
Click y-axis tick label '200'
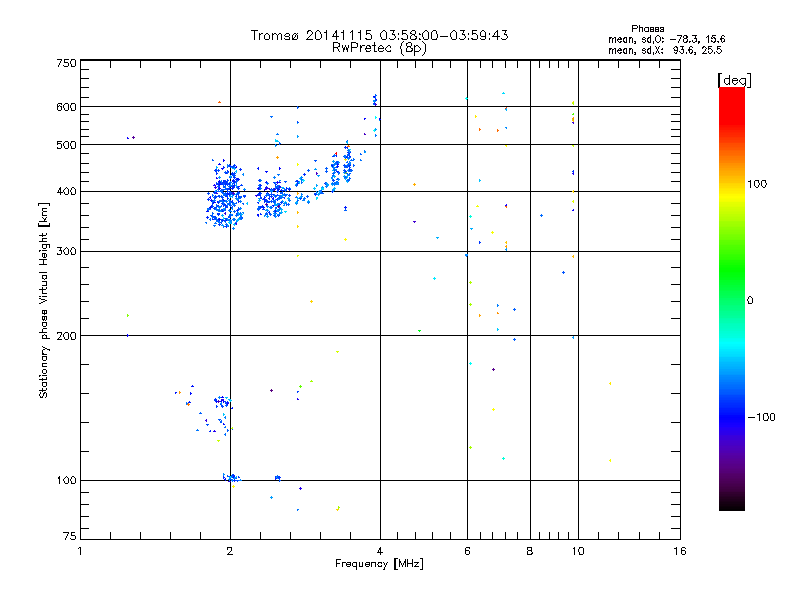pyautogui.click(x=66, y=336)
